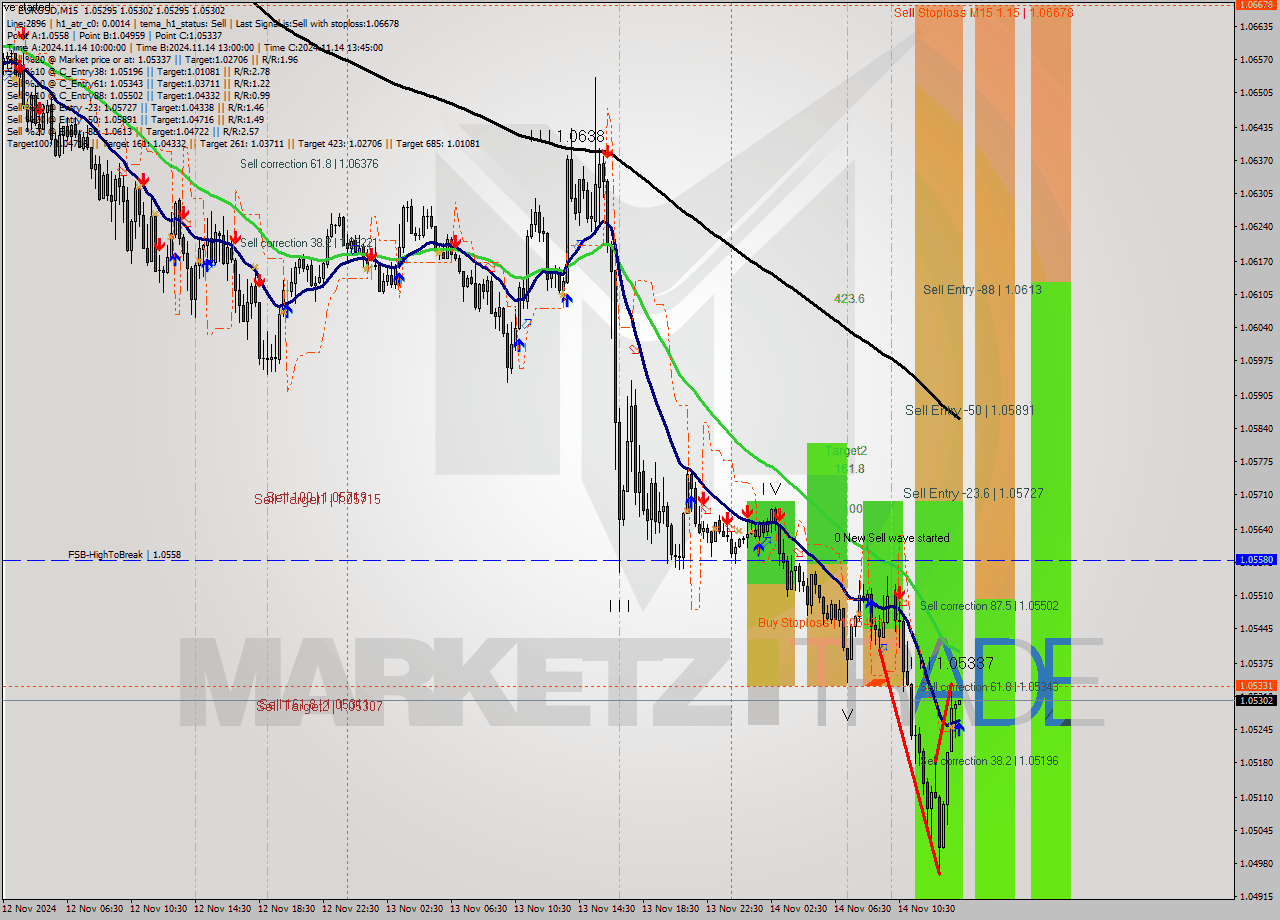1280x920 pixels.
Task: Click the 'Sell Entry -50 | 1.05891' label
Action: (x=969, y=410)
